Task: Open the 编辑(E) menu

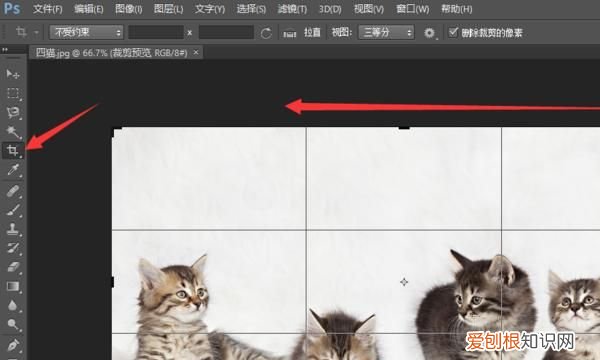Action: [89, 9]
